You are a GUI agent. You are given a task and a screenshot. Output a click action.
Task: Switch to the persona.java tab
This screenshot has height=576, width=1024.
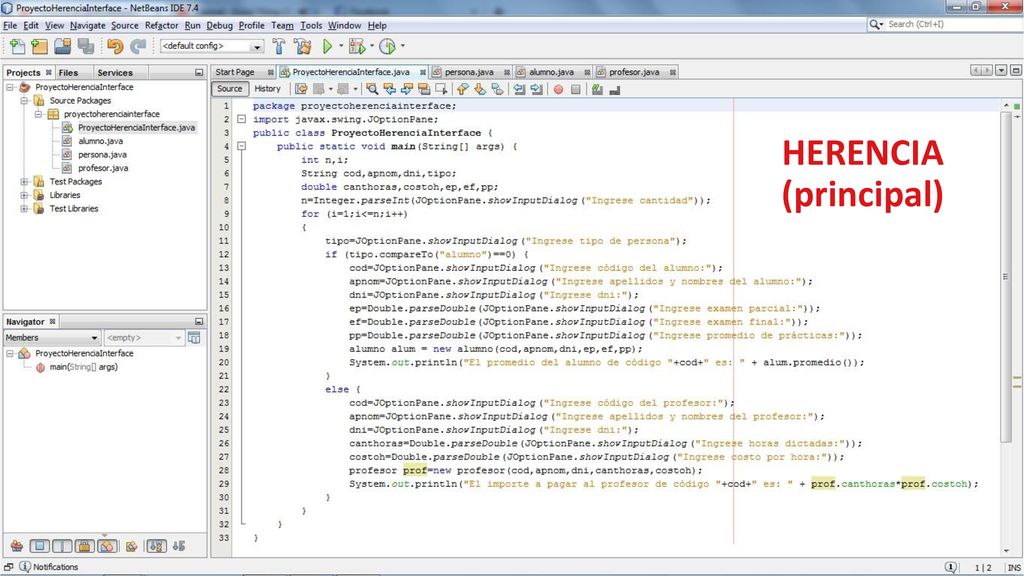click(469, 72)
